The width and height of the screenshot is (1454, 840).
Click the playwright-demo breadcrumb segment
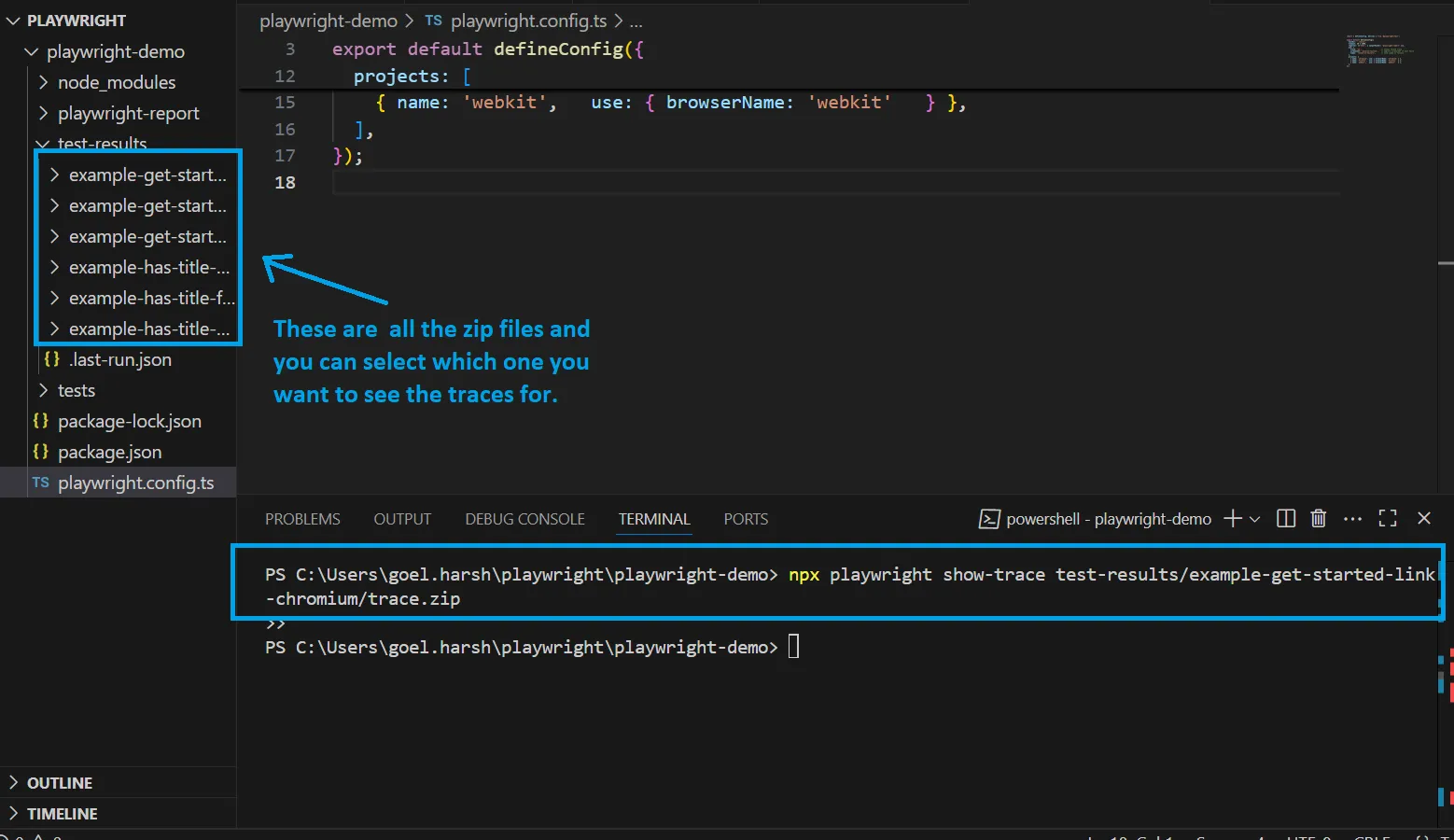click(329, 21)
